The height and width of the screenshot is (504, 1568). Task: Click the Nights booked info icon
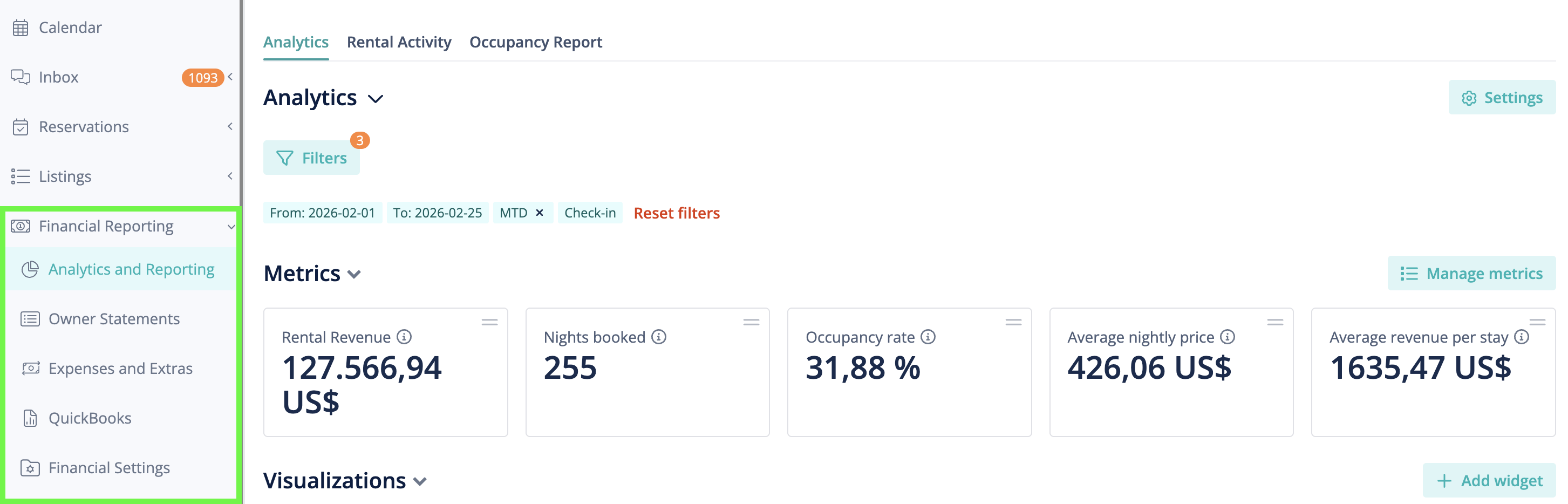(659, 337)
